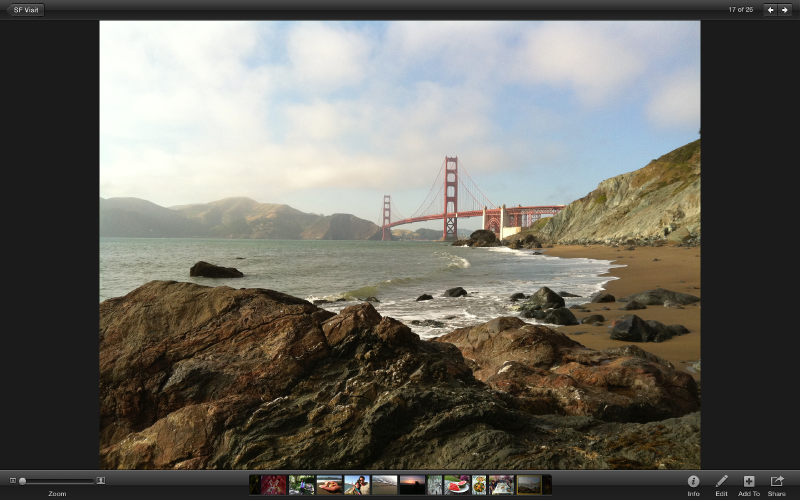This screenshot has height=502, width=800.
Task: Select the red patterned fabric thumbnail
Action: click(x=274, y=485)
